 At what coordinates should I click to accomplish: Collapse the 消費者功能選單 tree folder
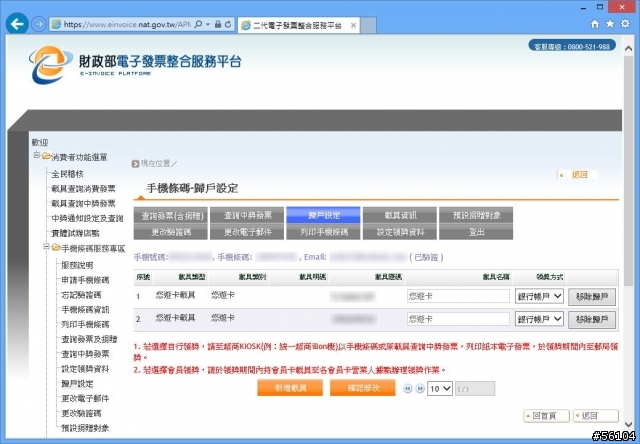point(37,155)
